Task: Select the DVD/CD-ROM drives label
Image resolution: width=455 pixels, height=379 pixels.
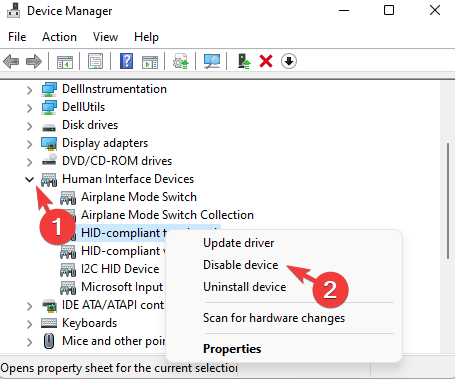Action: [117, 161]
